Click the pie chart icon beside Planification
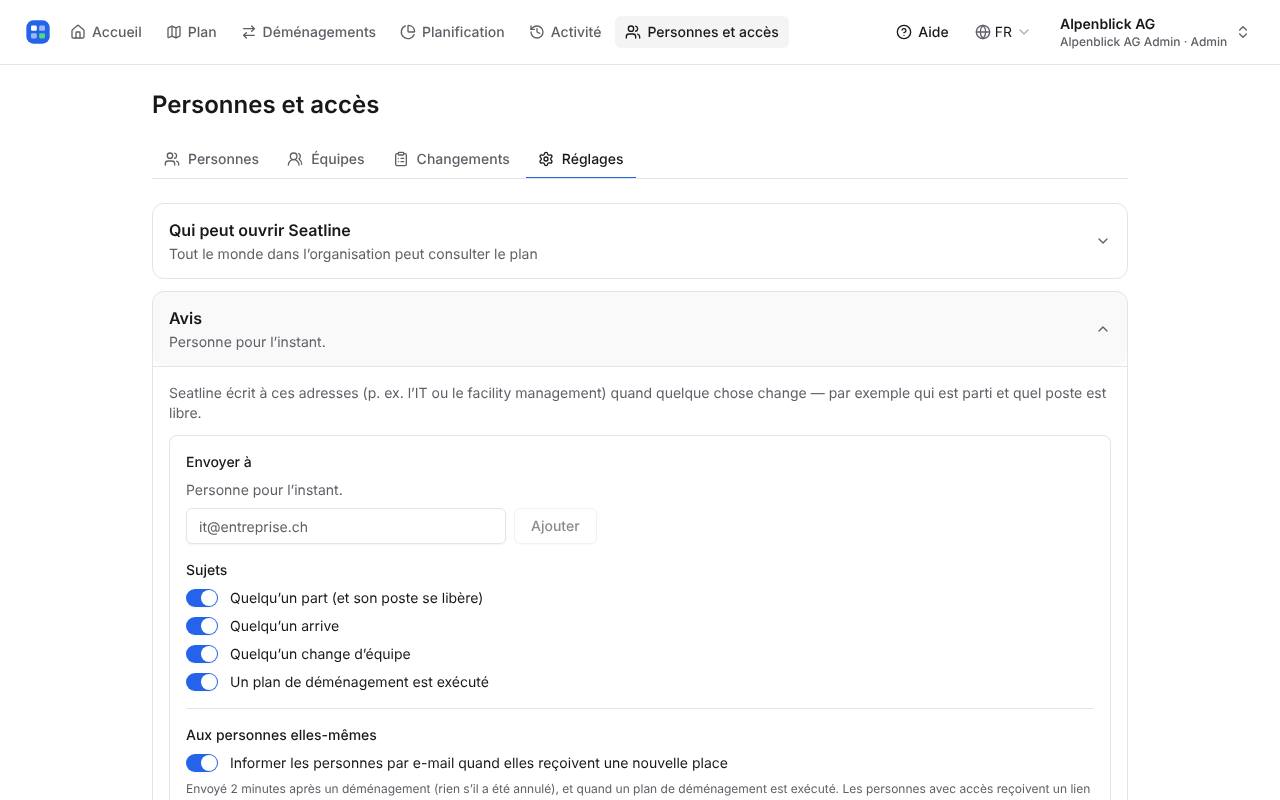This screenshot has height=800, width=1280. click(408, 32)
